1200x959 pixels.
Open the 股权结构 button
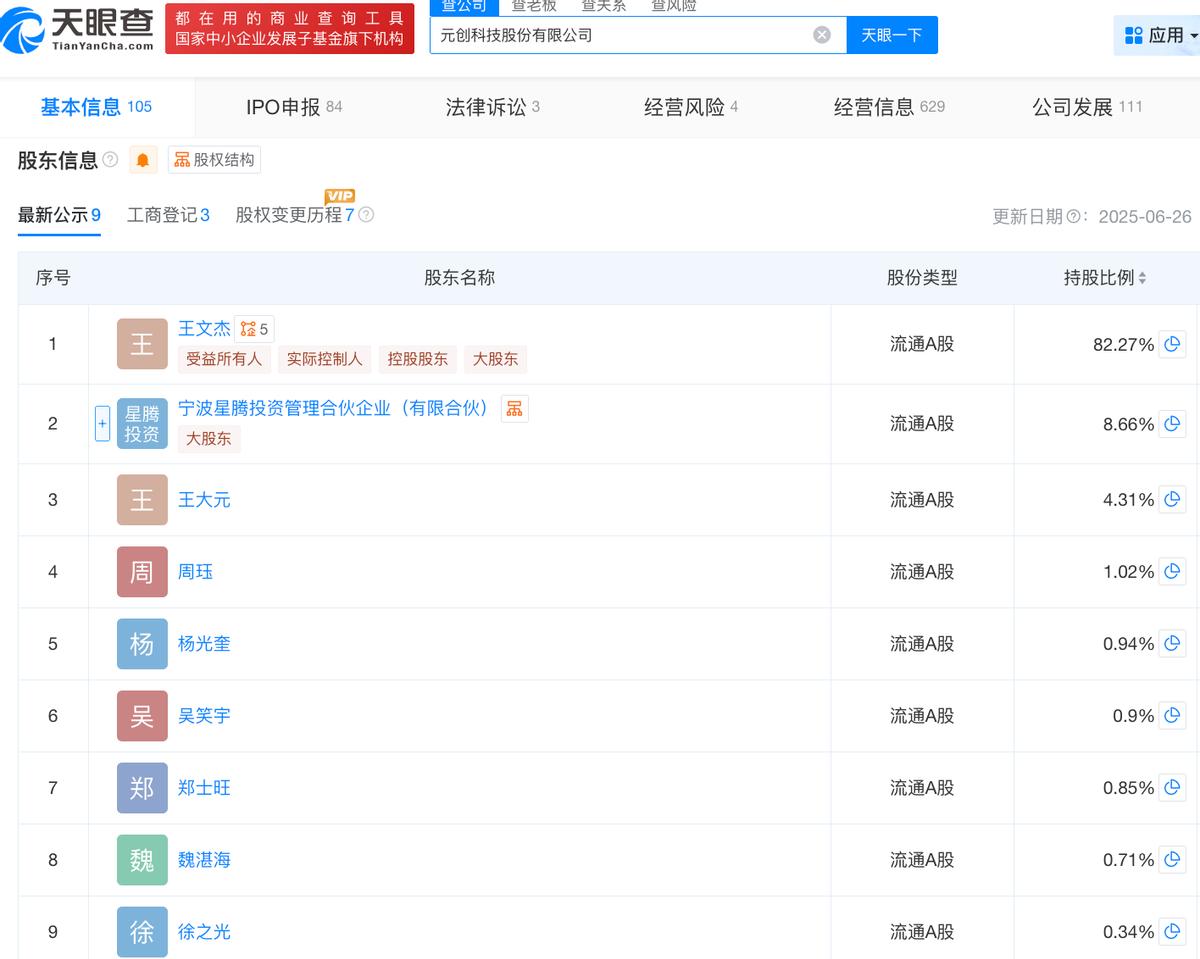pos(214,160)
